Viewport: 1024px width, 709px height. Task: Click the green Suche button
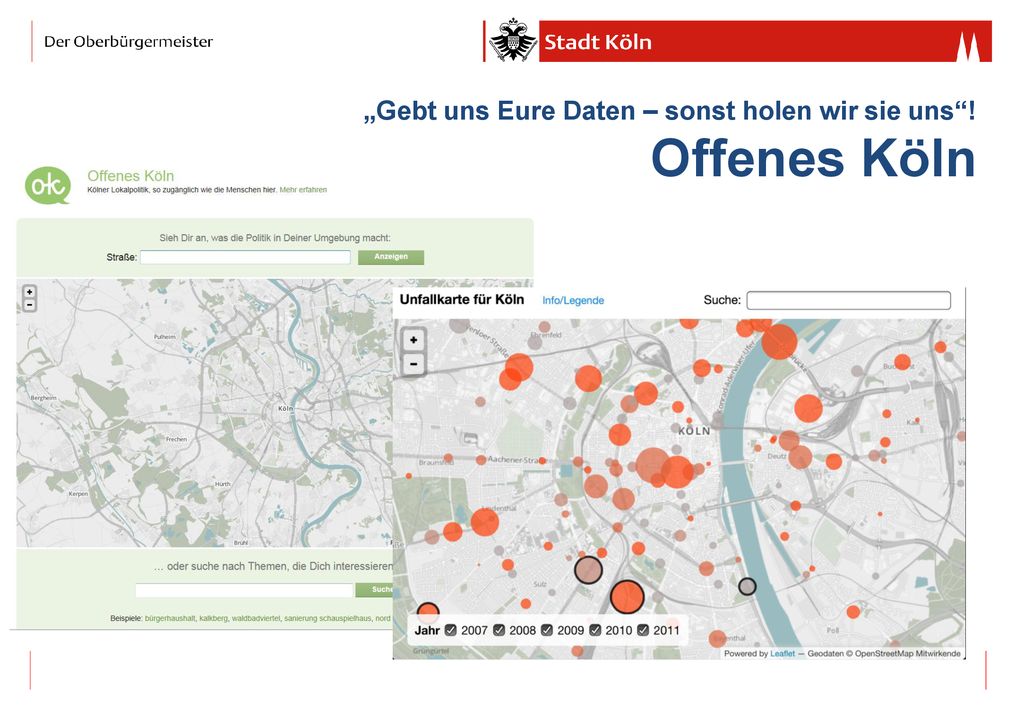click(375, 590)
